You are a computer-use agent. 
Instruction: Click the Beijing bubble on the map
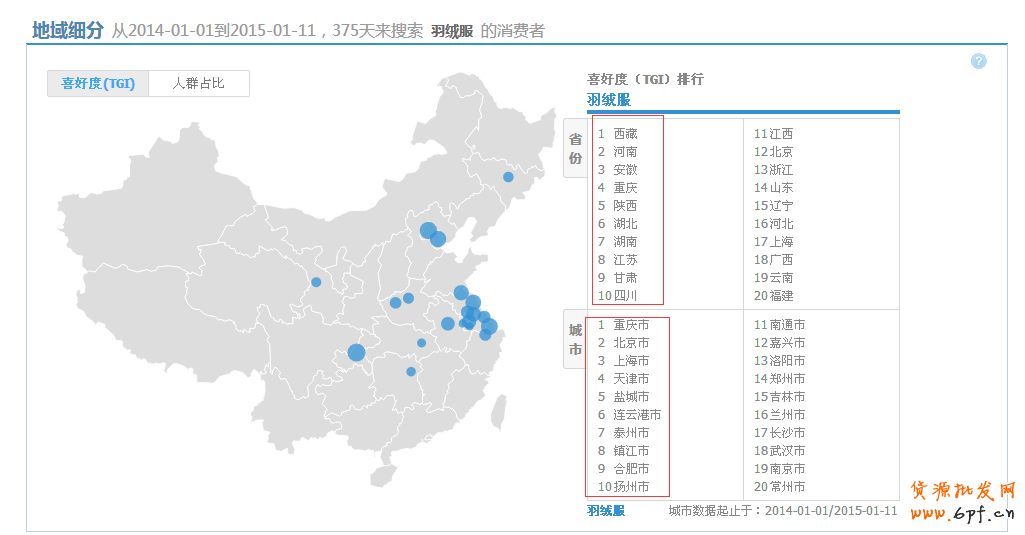[428, 231]
